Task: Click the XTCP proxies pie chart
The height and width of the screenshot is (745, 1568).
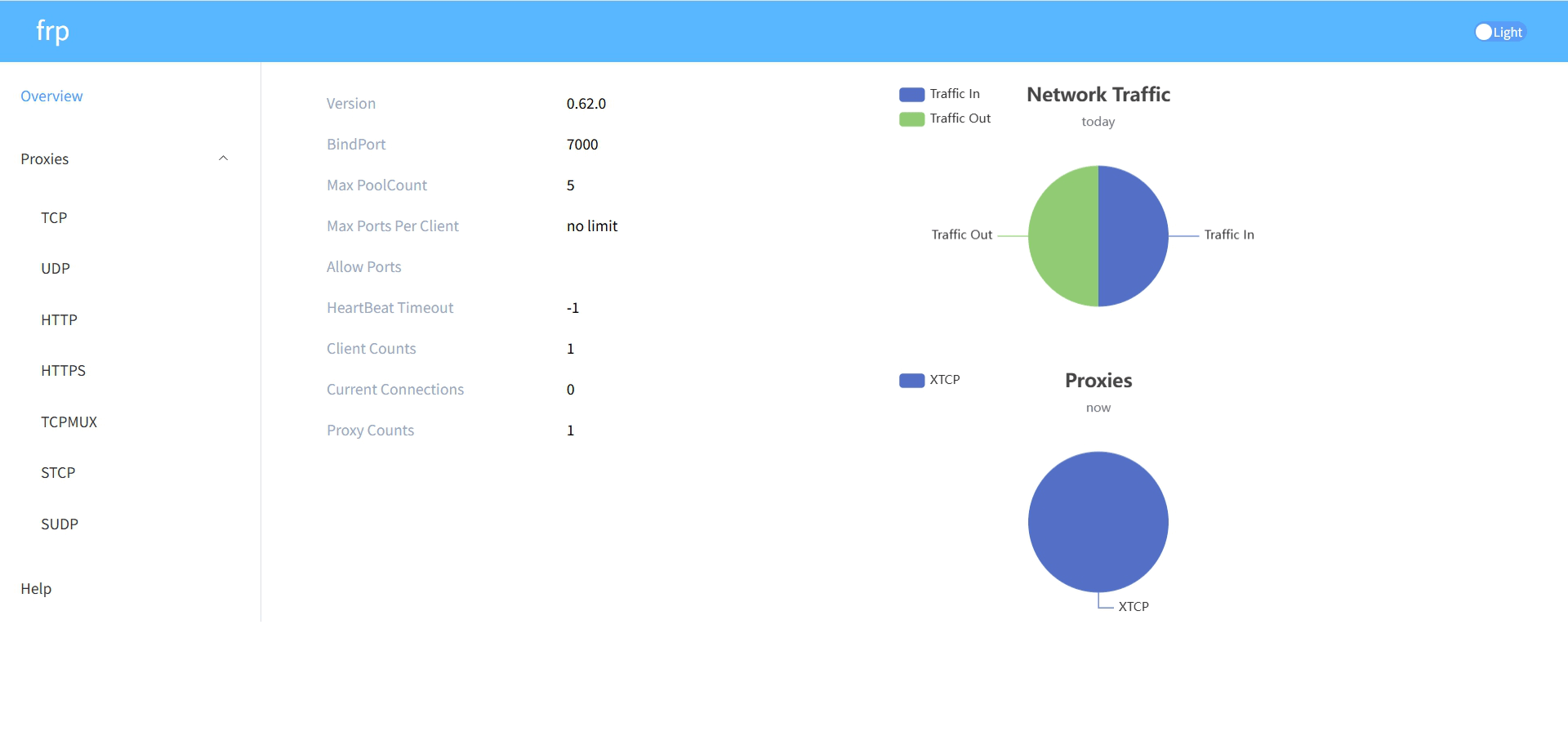Action: pyautogui.click(x=1098, y=522)
